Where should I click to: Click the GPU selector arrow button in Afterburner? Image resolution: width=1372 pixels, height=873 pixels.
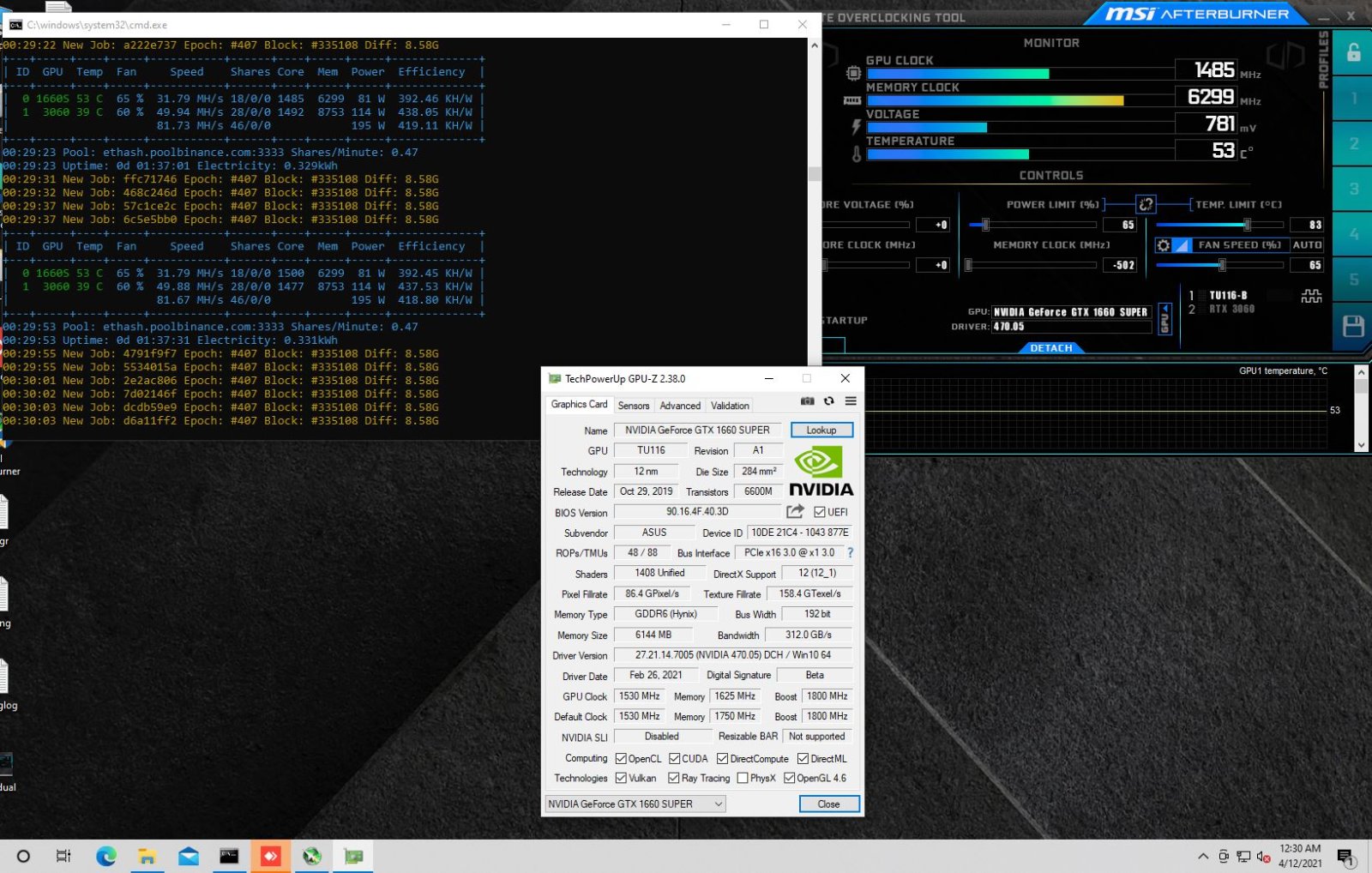1164,318
